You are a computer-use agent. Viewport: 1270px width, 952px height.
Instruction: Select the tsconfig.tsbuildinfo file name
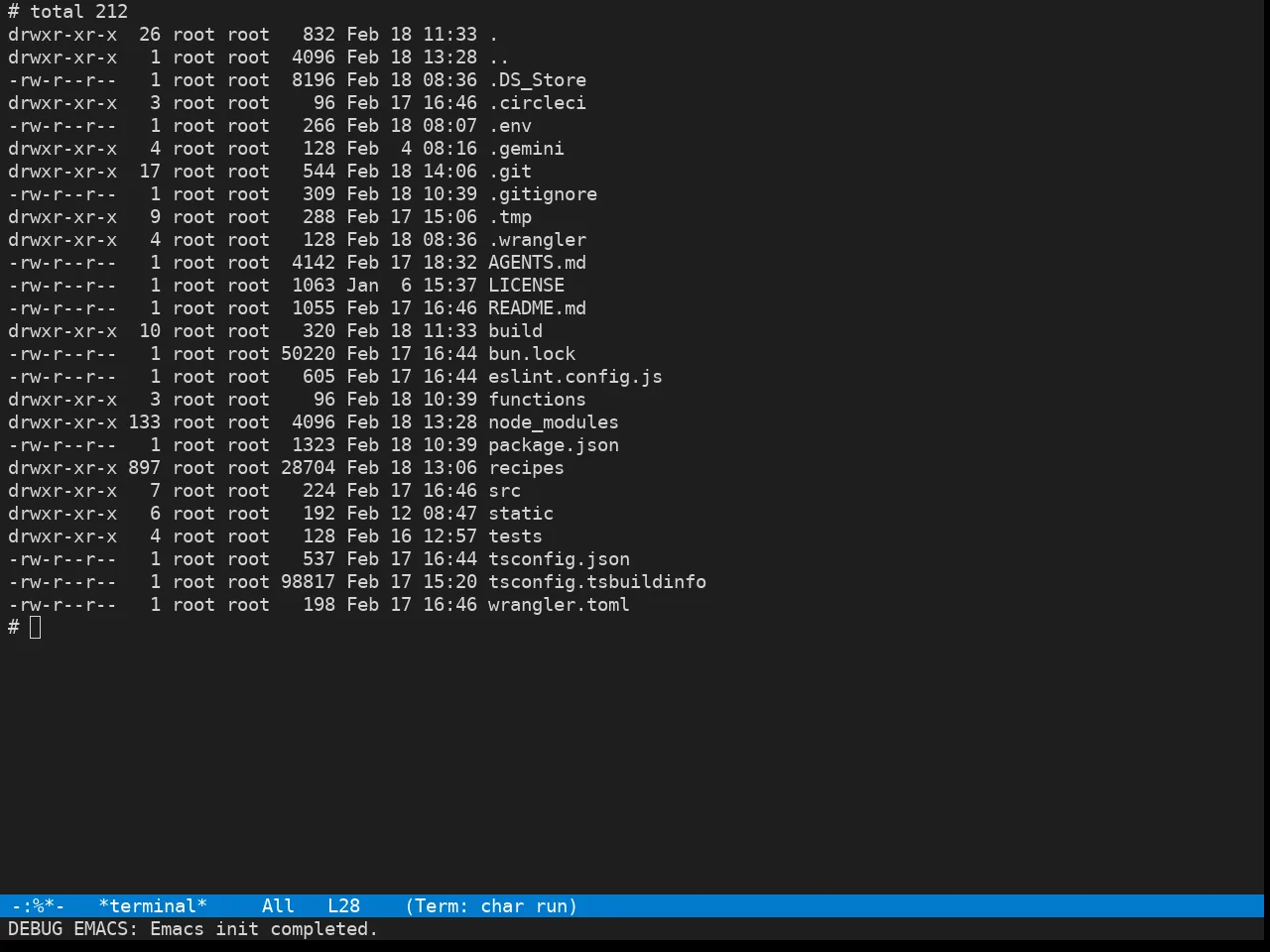(x=597, y=582)
